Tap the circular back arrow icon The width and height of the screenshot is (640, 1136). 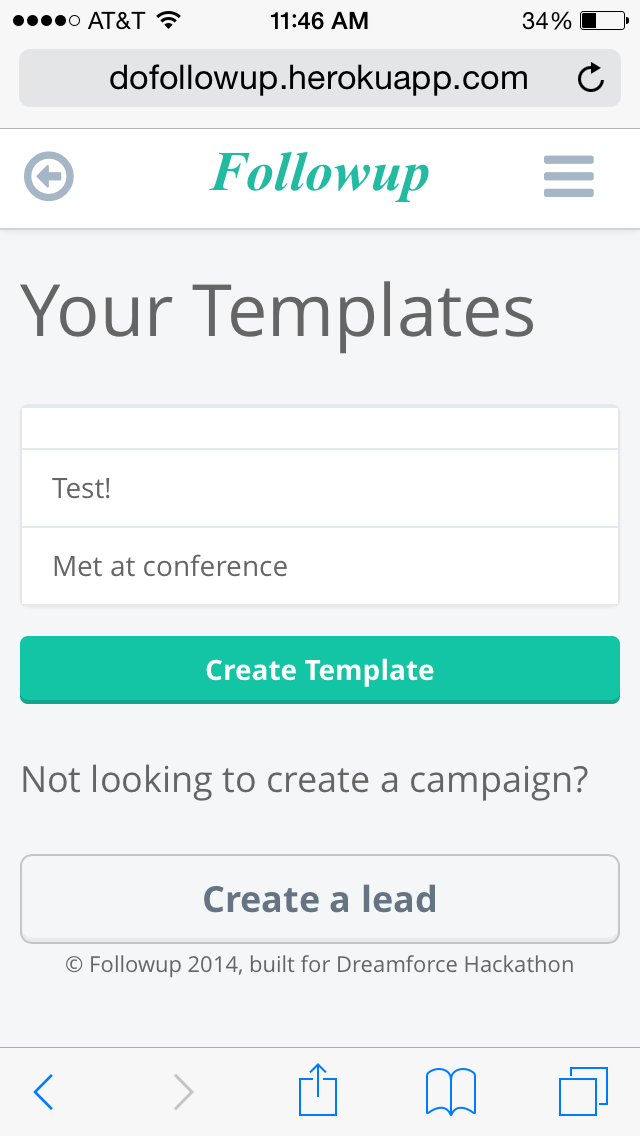point(49,177)
